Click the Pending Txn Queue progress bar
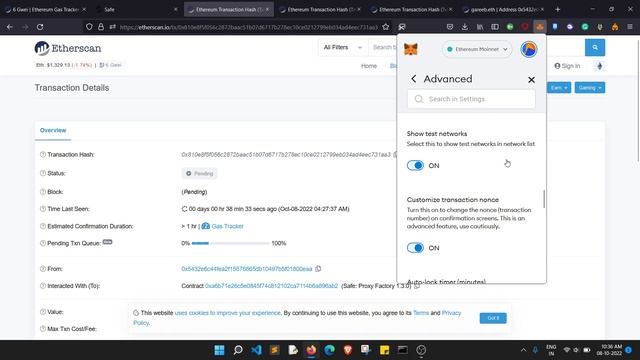Screen dimensions: 640x360 click(230, 243)
